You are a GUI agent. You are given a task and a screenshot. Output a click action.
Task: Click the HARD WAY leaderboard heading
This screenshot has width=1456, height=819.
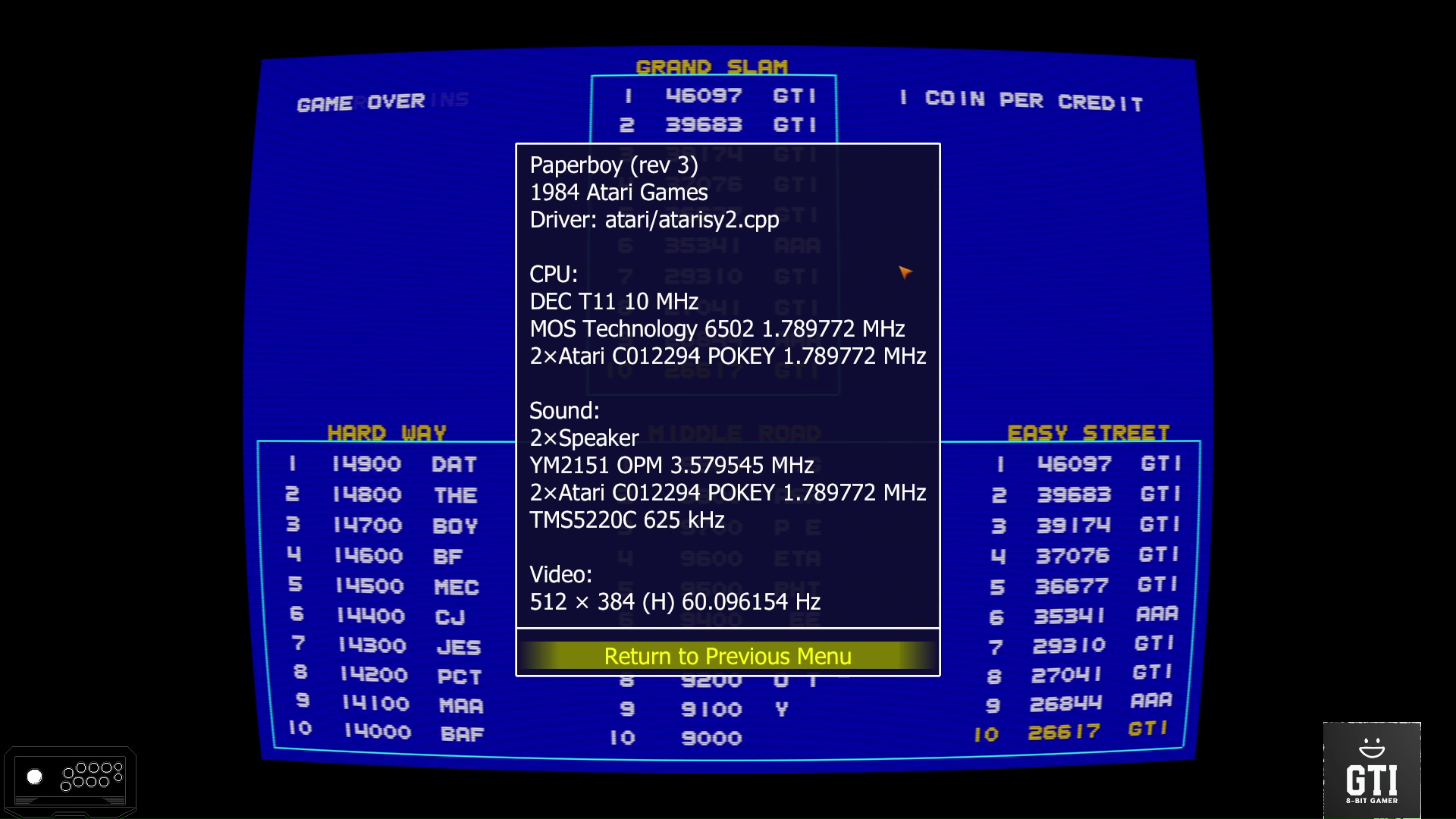(x=387, y=432)
